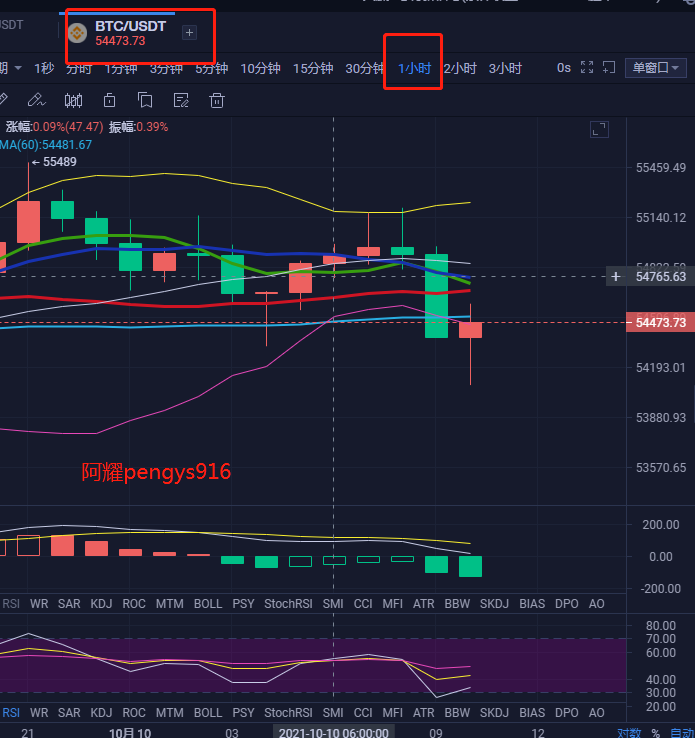
Task: Click the trash icon to delete drawings
Action: (x=216, y=100)
